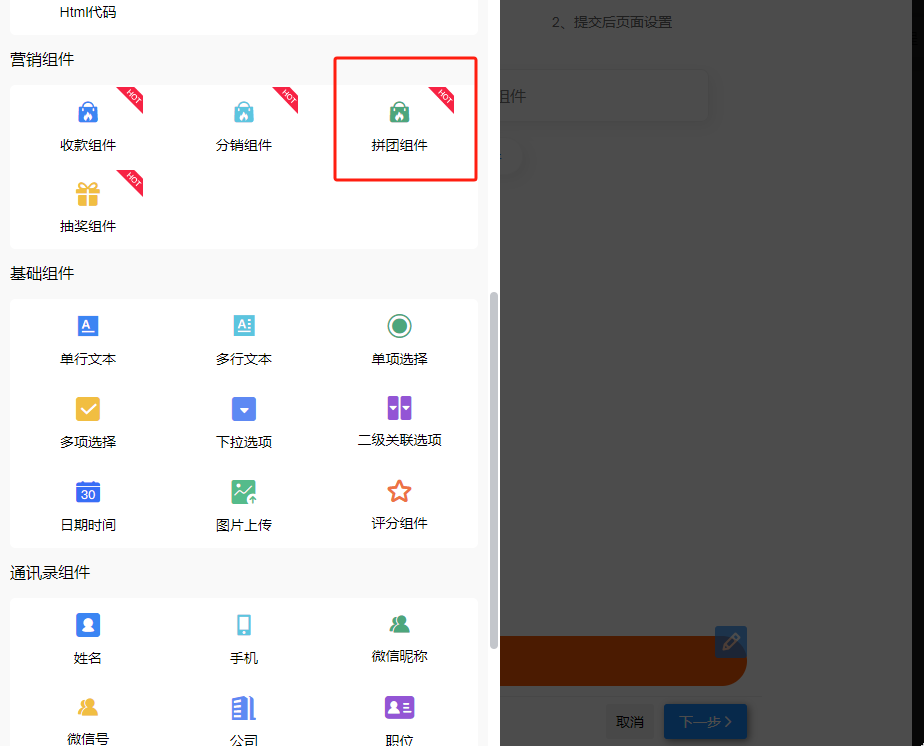Click the pencil edit icon on orange banner
Image resolution: width=924 pixels, height=746 pixels.
tap(731, 642)
